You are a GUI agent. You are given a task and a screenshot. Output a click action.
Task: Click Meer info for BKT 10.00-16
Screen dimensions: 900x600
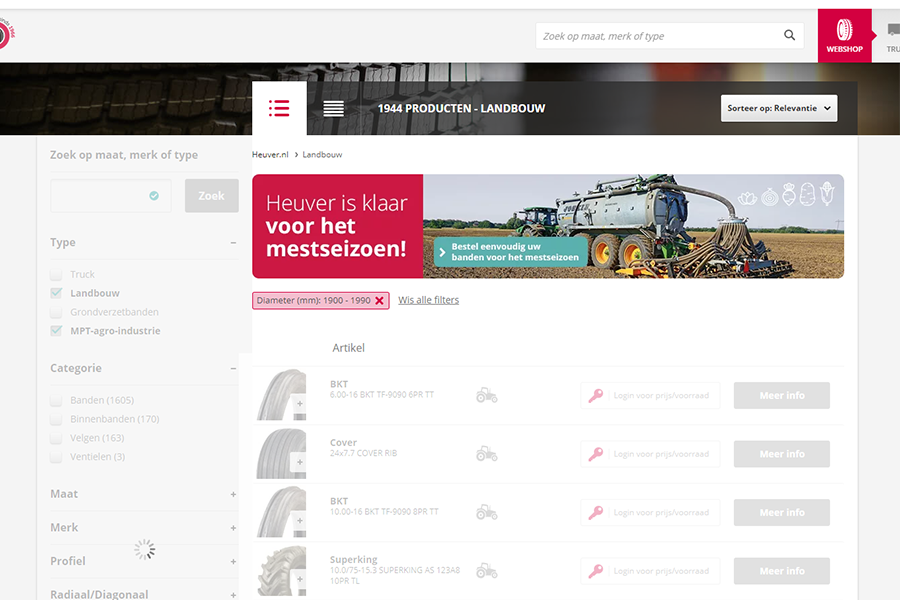coord(782,513)
